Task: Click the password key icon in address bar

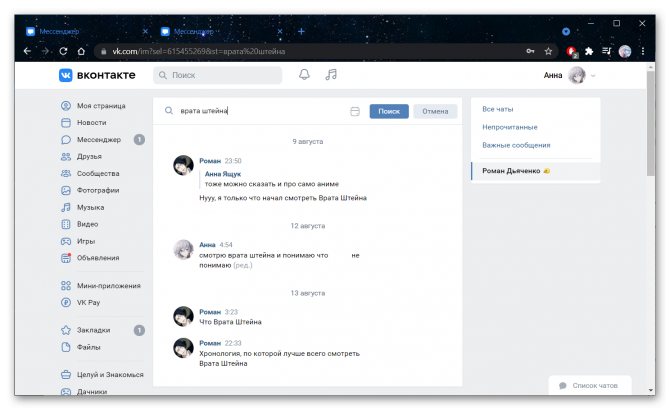Action: [530, 51]
